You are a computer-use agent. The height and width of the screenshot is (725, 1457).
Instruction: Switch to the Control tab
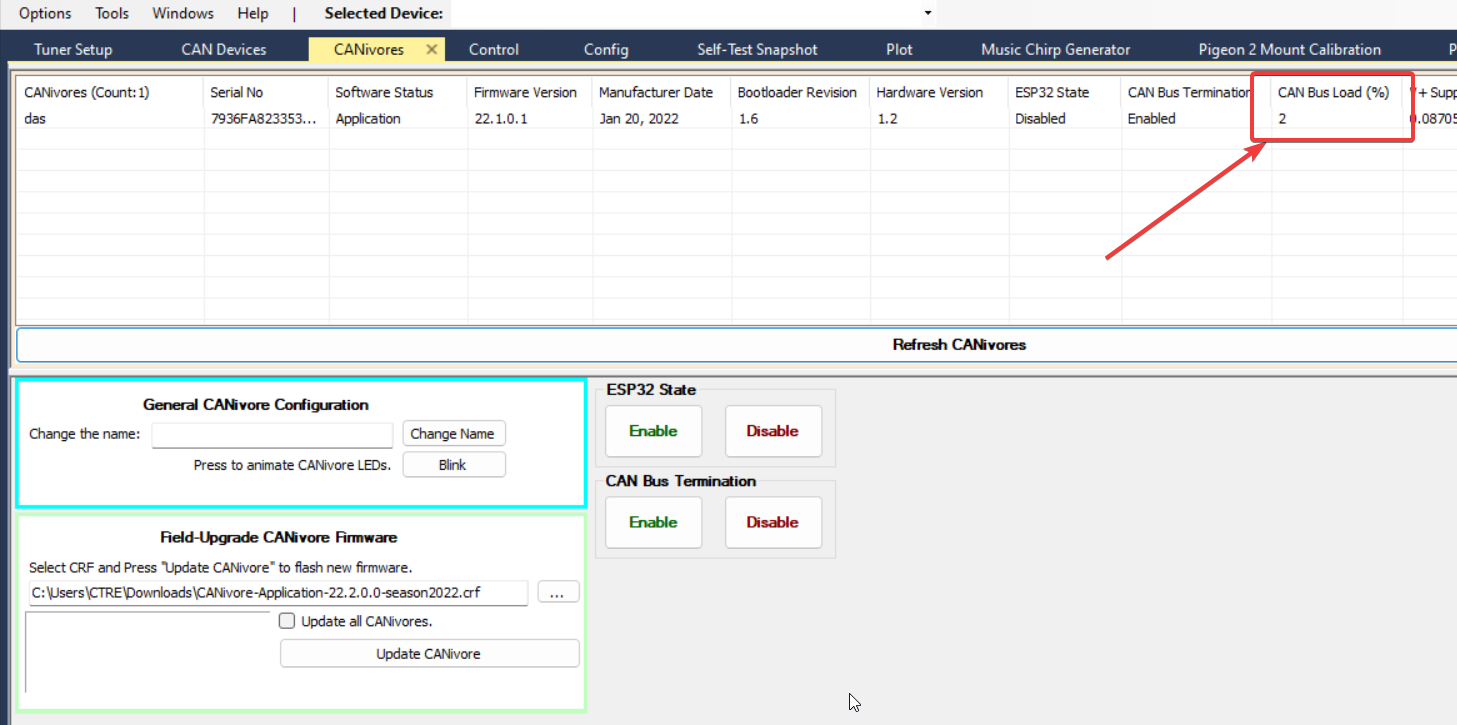(x=494, y=49)
